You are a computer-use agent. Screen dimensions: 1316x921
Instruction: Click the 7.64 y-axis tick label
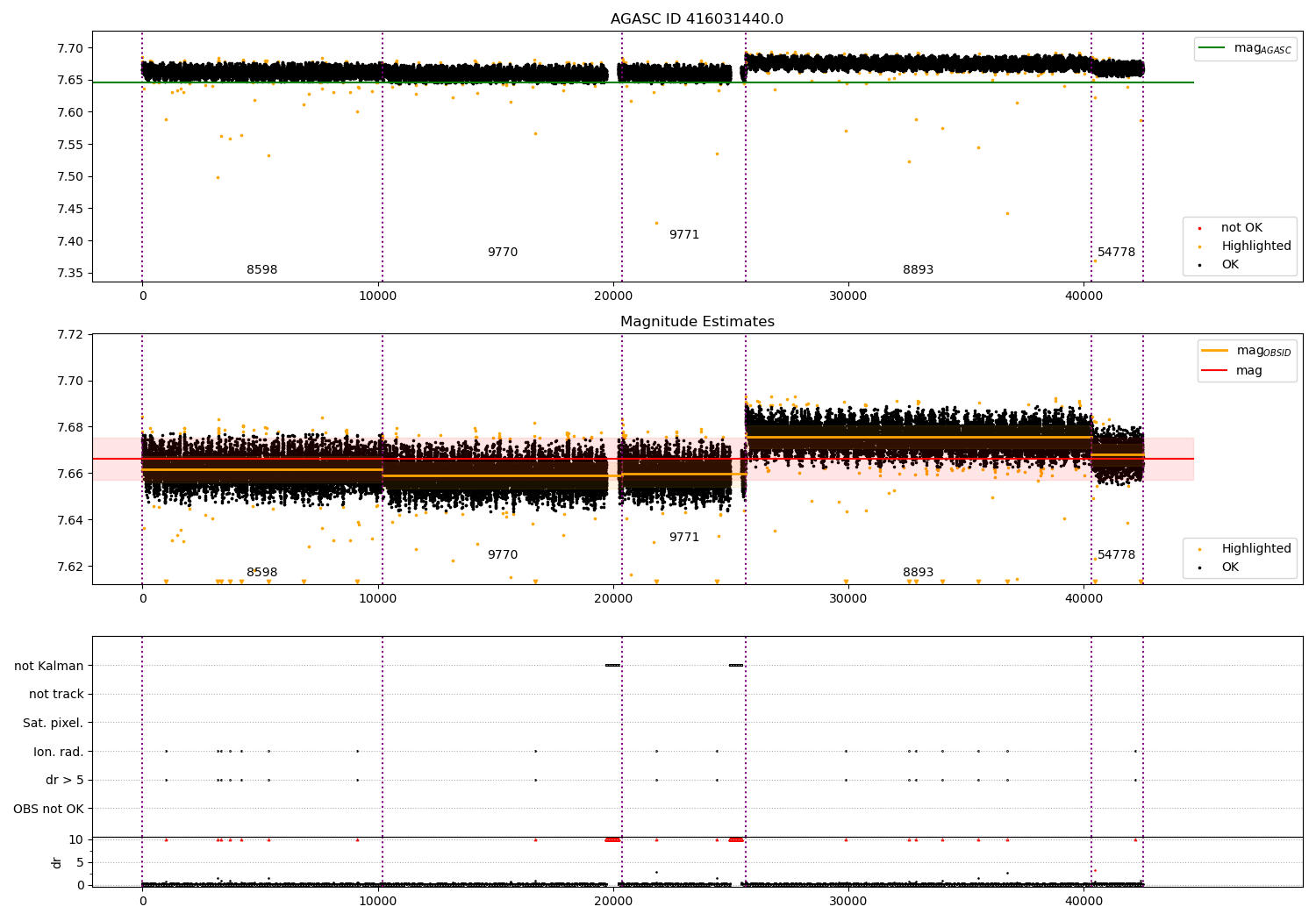[70, 520]
